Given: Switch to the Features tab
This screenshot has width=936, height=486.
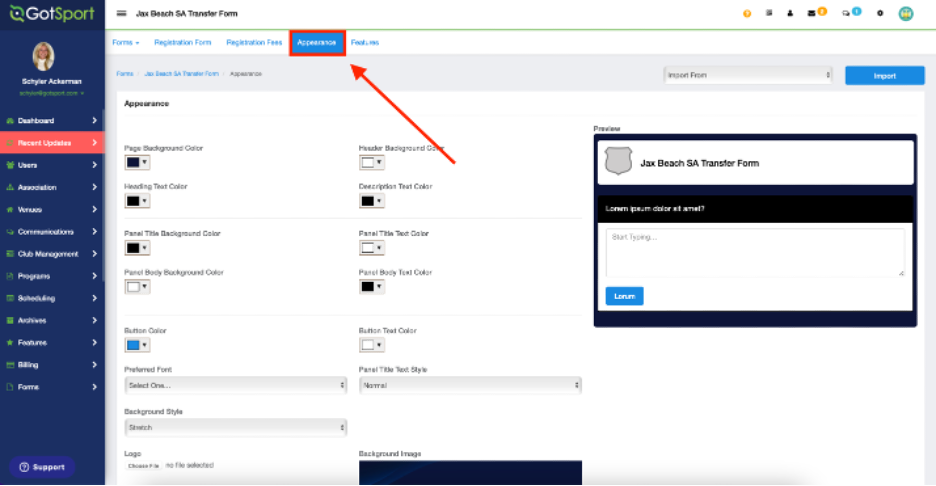Looking at the screenshot, I should (x=365, y=42).
